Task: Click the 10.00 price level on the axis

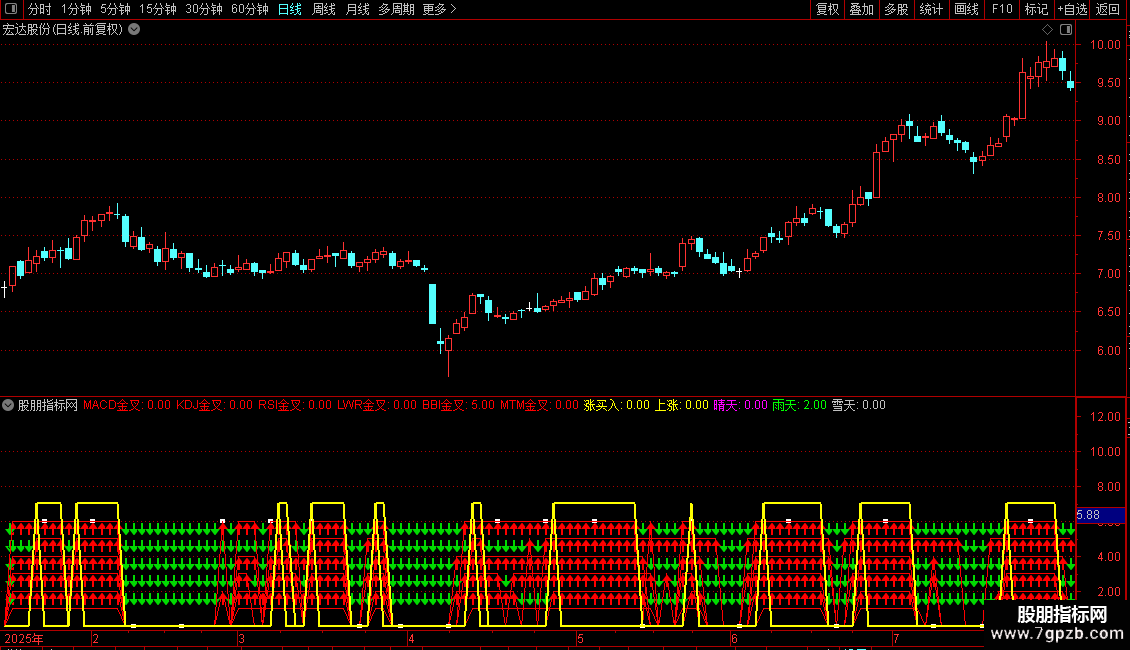Action: (x=1105, y=45)
